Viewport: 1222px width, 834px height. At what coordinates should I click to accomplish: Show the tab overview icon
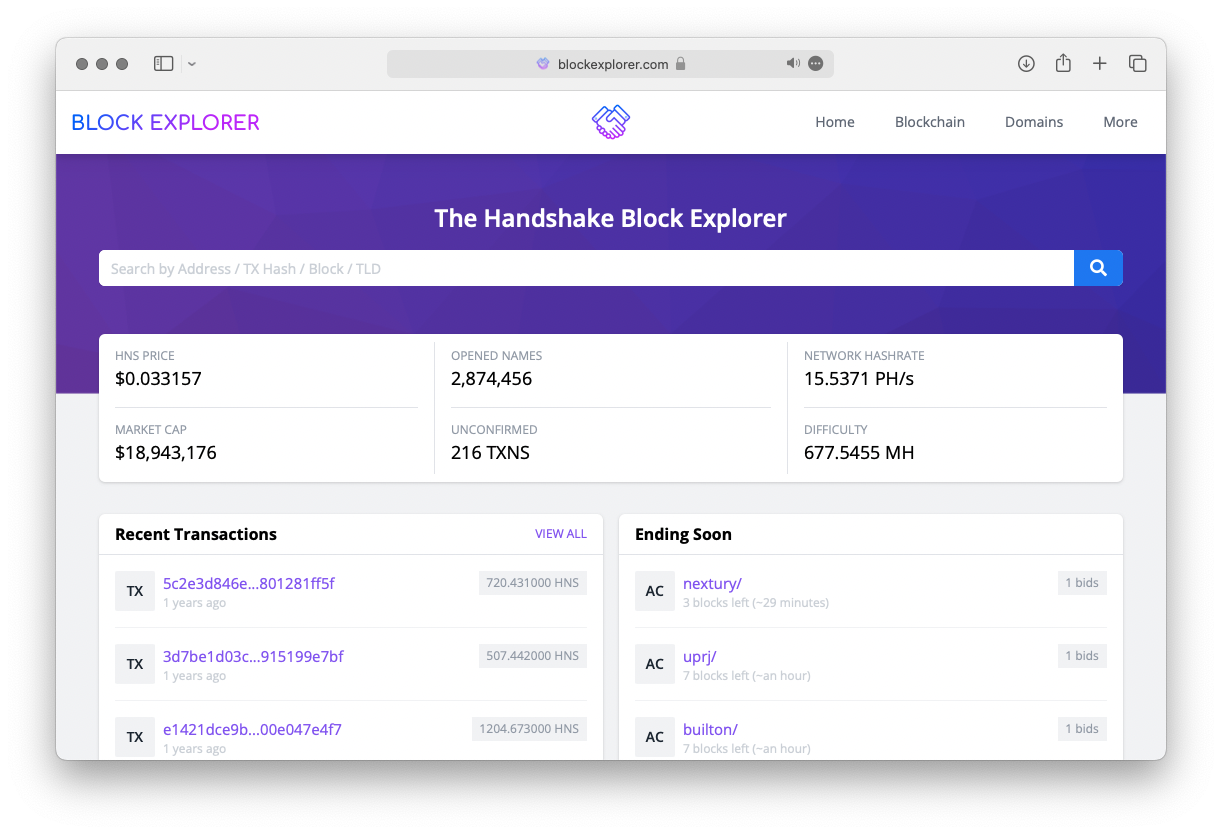tap(1138, 64)
